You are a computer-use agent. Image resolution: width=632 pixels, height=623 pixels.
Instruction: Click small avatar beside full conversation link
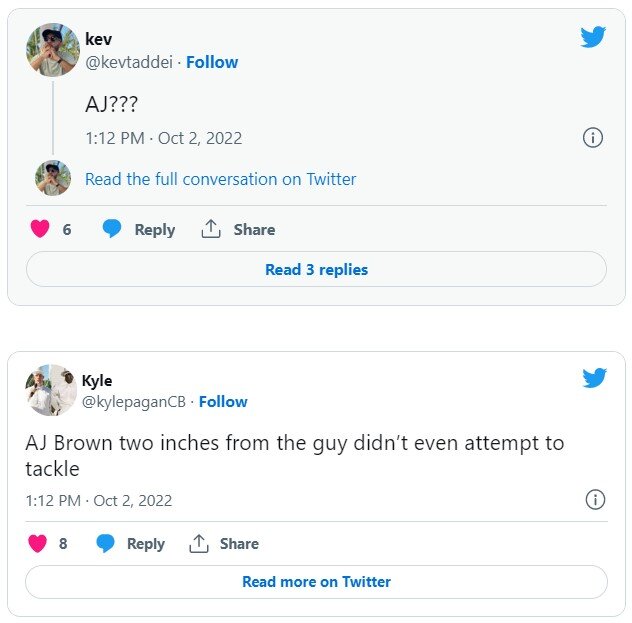point(52,178)
